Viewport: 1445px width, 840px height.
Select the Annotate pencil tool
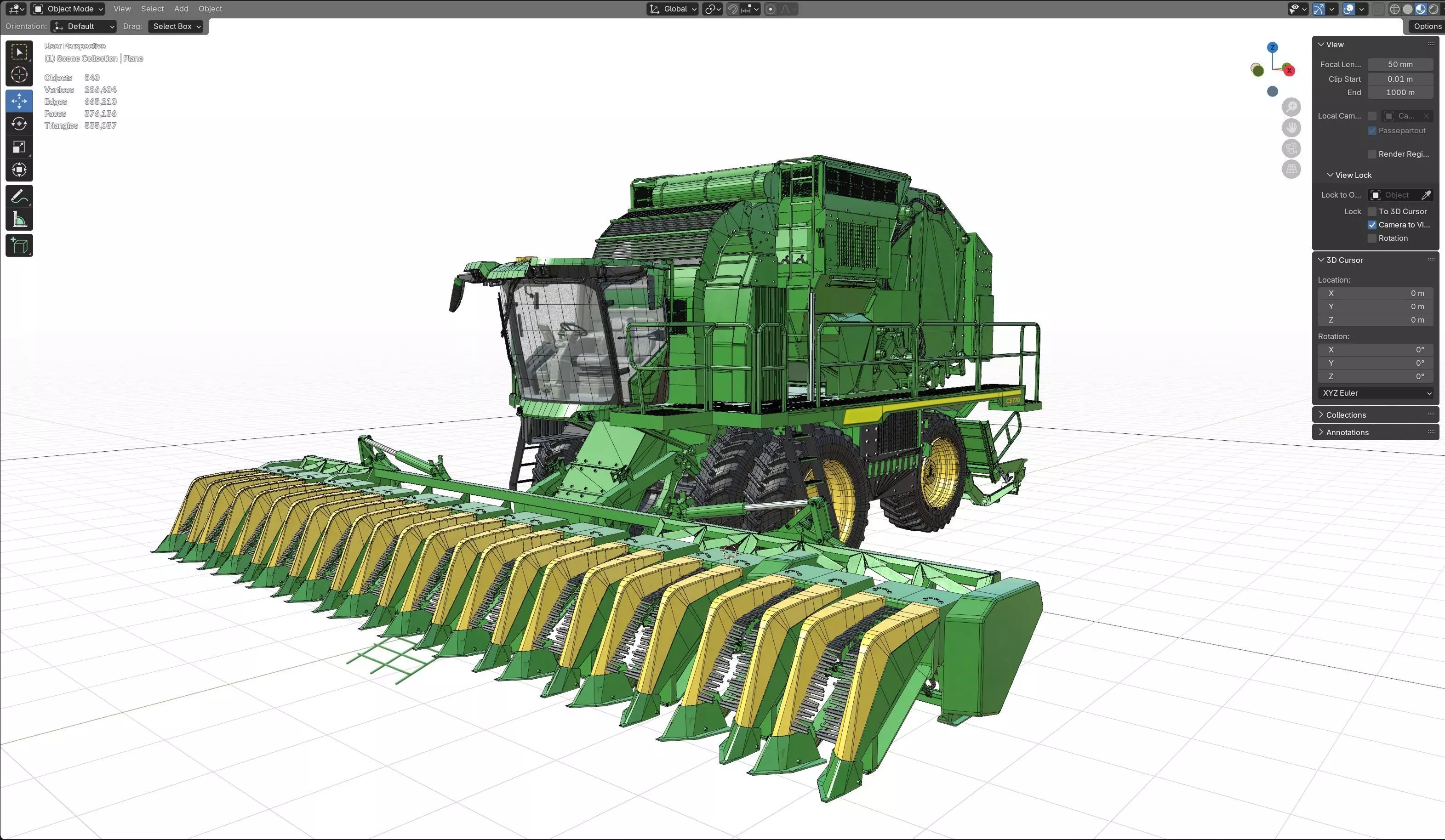coord(19,196)
